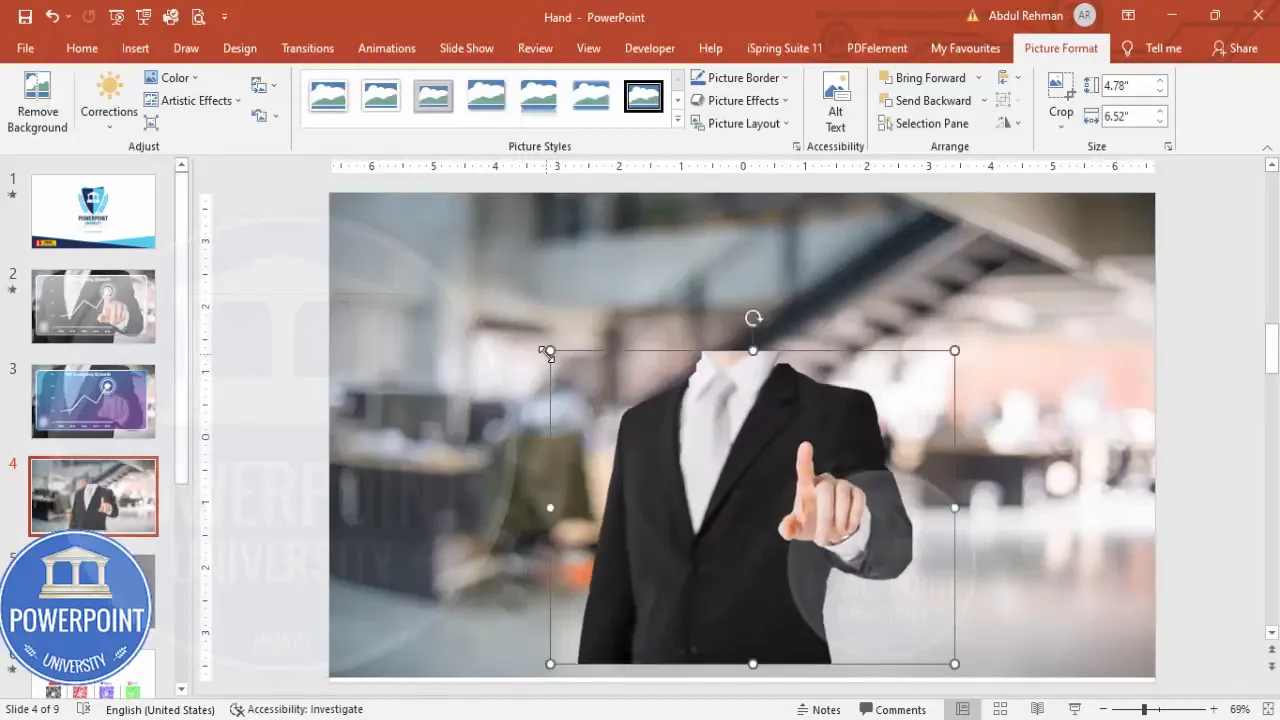This screenshot has width=1280, height=720.
Task: Apply the black double-frame picture style
Action: pos(643,96)
